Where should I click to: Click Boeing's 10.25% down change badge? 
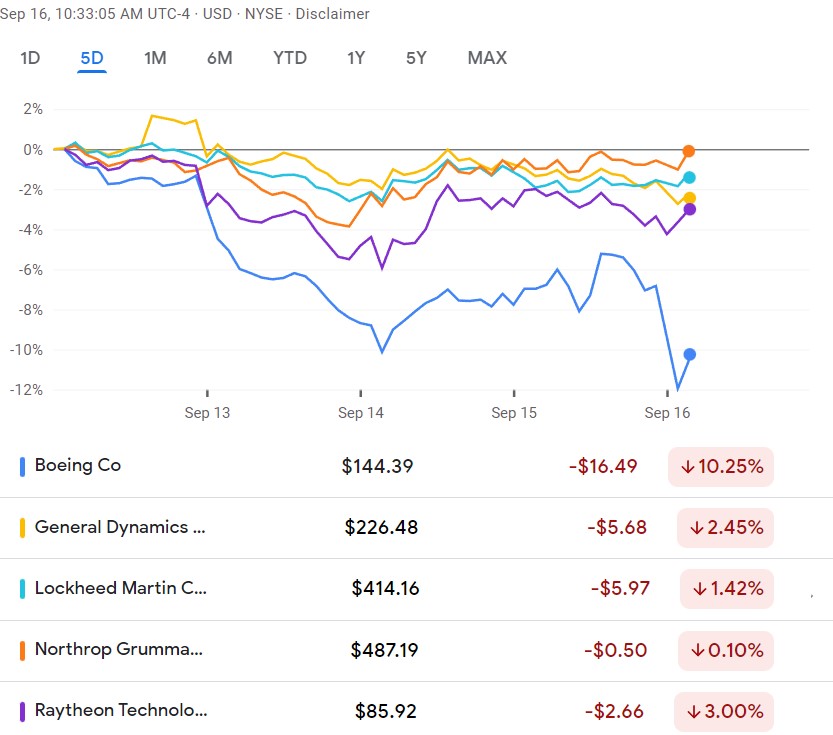pyautogui.click(x=721, y=466)
